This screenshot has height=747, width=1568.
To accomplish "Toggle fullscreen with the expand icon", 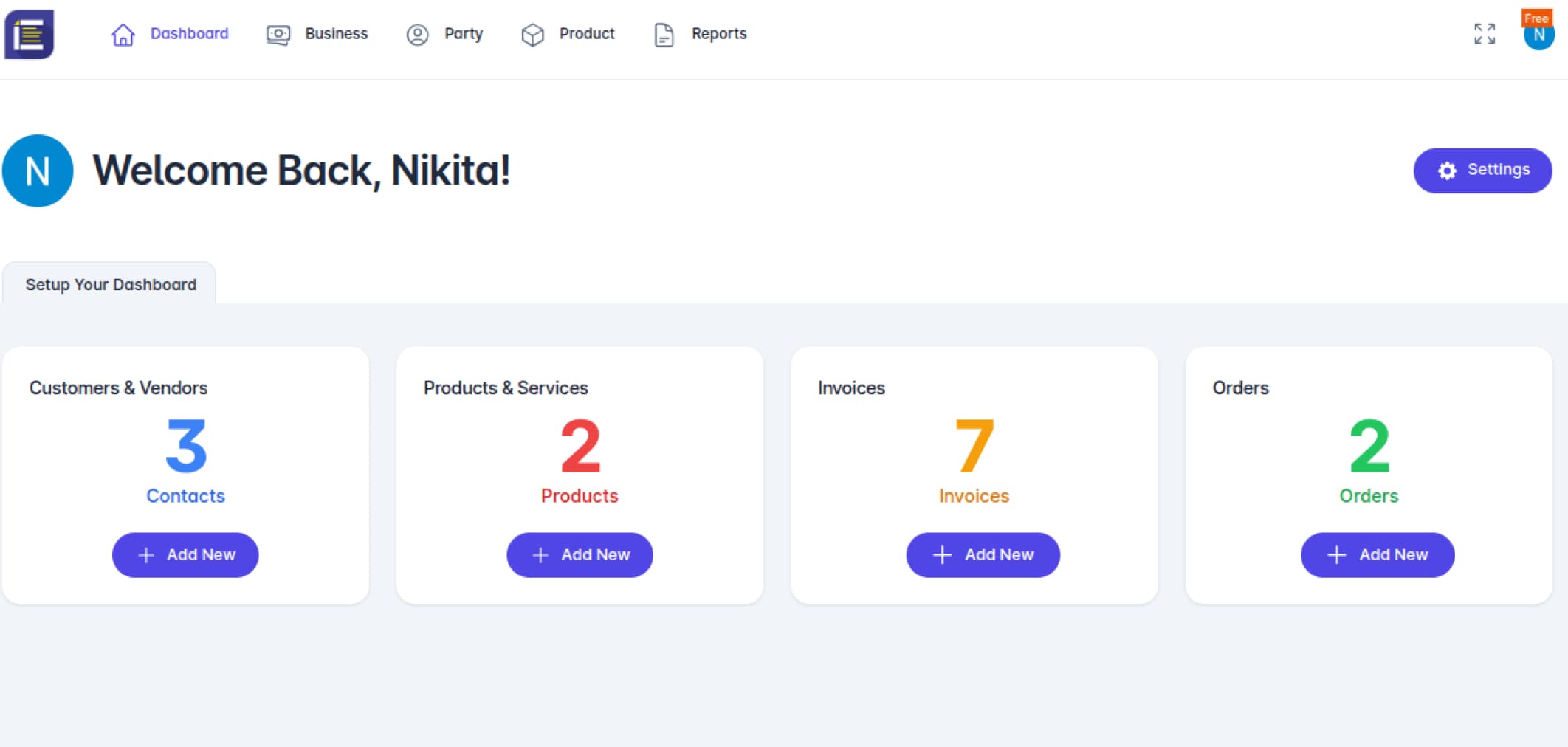I will point(1485,34).
